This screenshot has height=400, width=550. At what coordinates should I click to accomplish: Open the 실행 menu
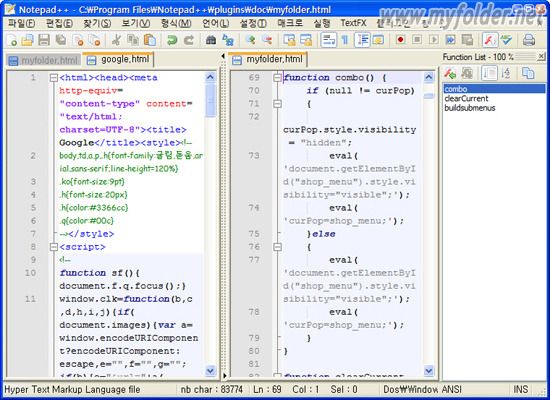[x=322, y=23]
